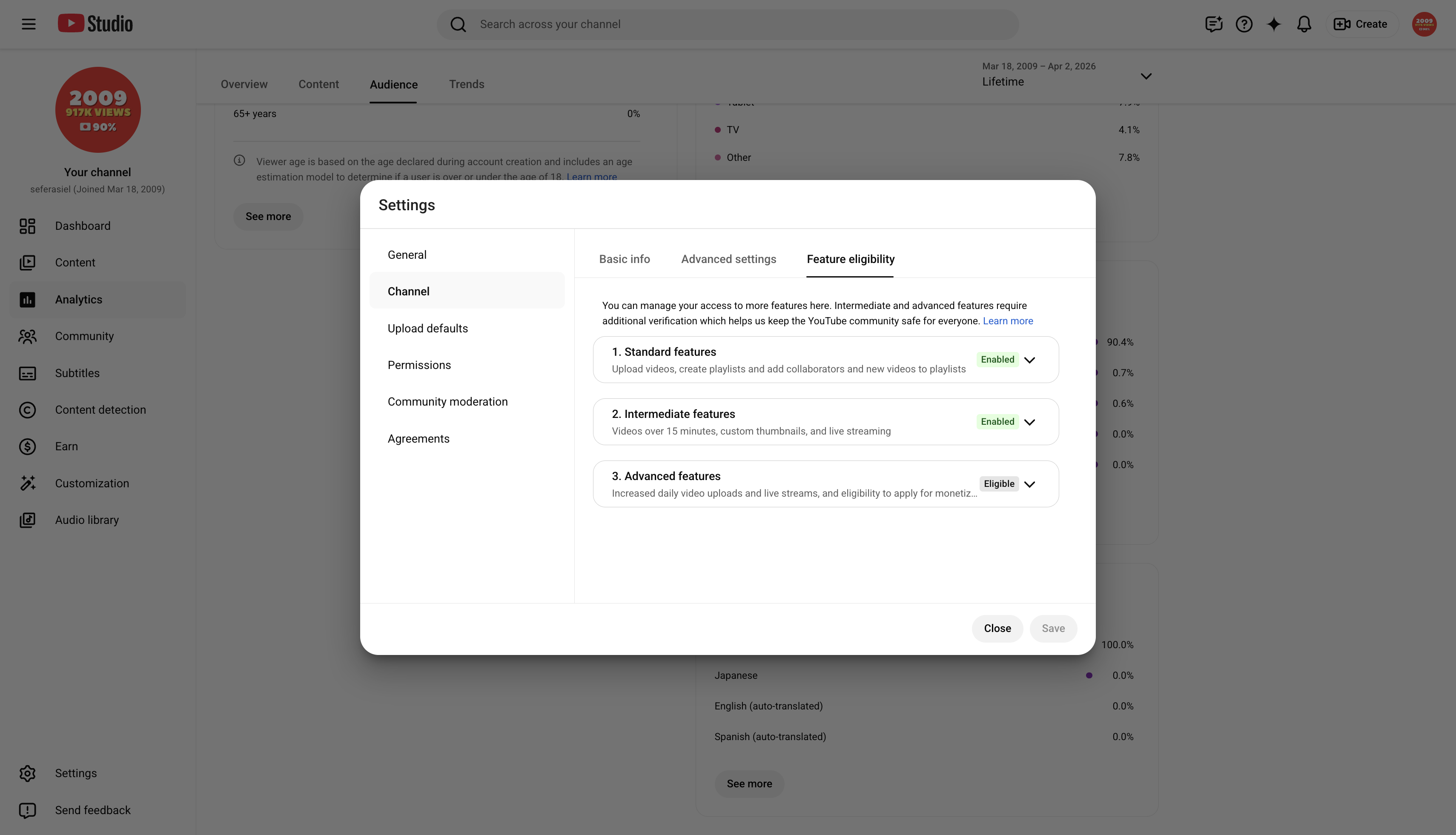Click the TV device type row
Image resolution: width=1456 pixels, height=835 pixels.
click(927, 130)
